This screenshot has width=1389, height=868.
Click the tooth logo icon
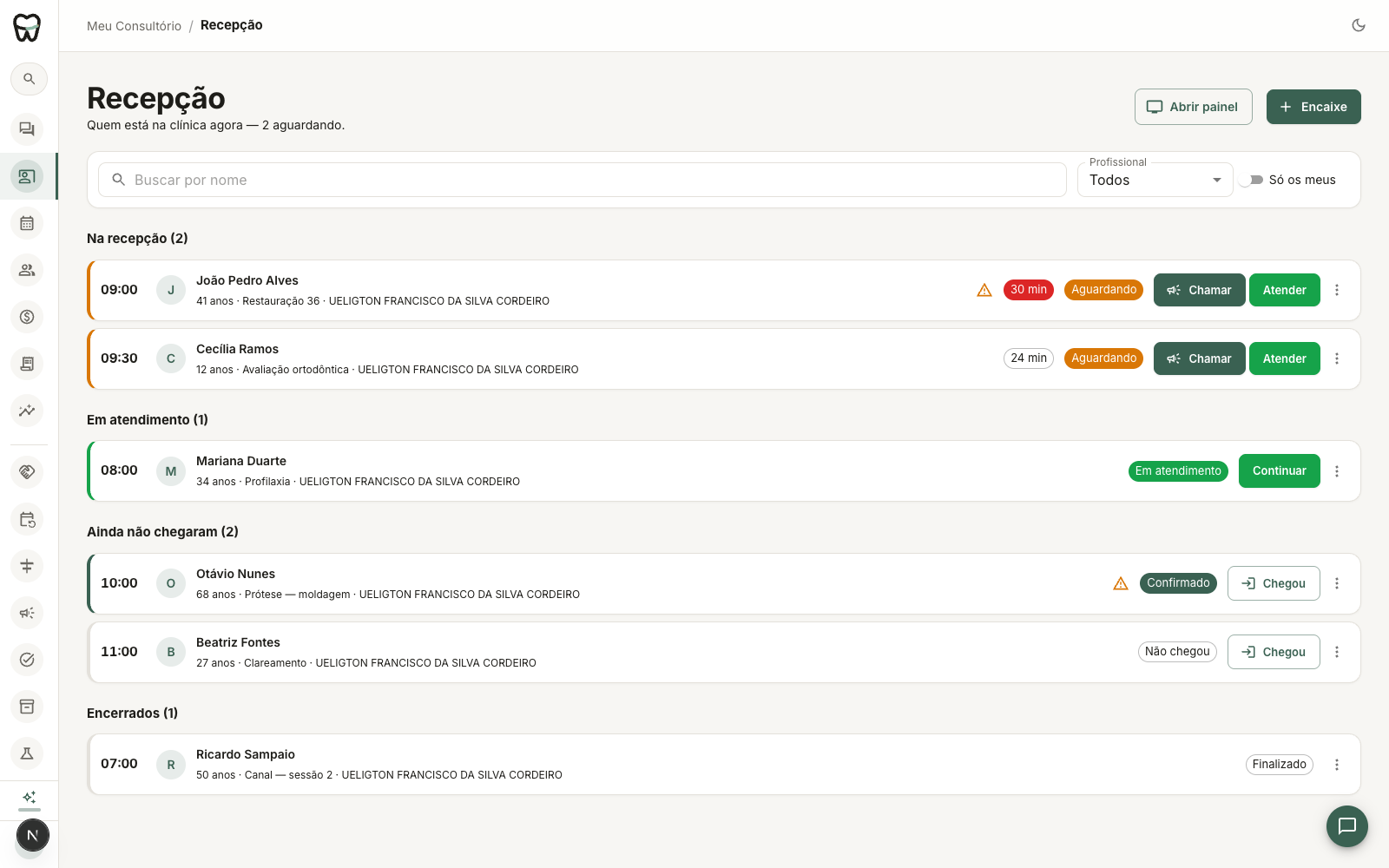pyautogui.click(x=27, y=27)
